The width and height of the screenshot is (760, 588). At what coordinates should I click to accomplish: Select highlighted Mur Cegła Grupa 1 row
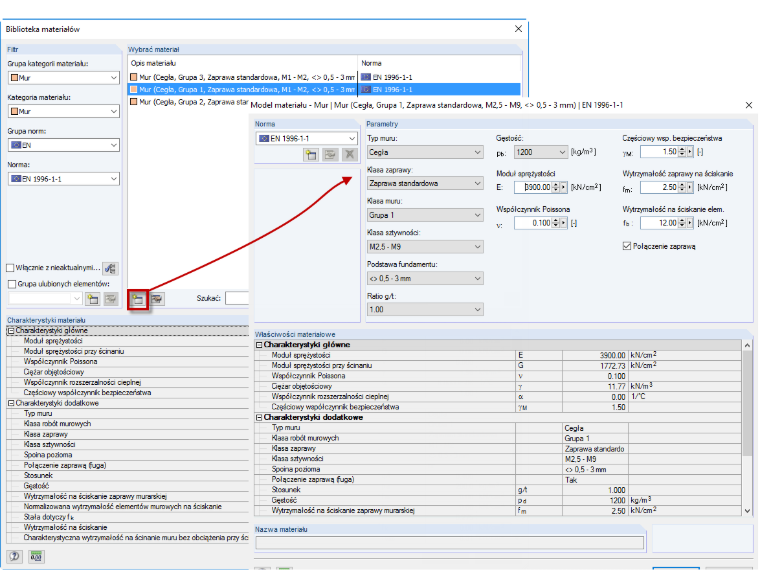[324, 89]
